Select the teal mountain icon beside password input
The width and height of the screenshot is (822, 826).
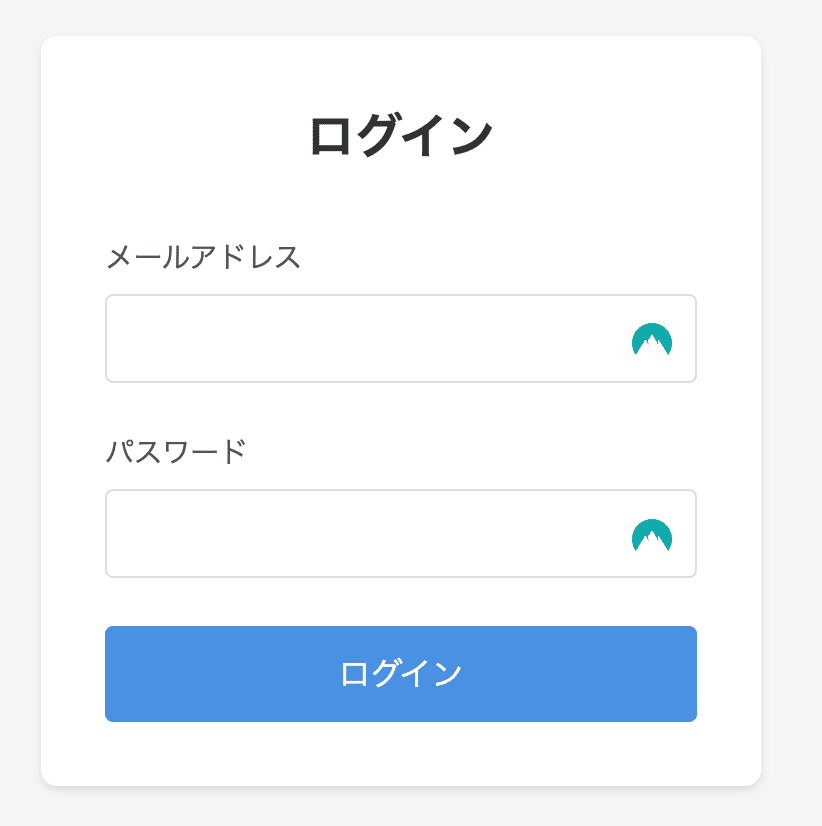tap(652, 535)
